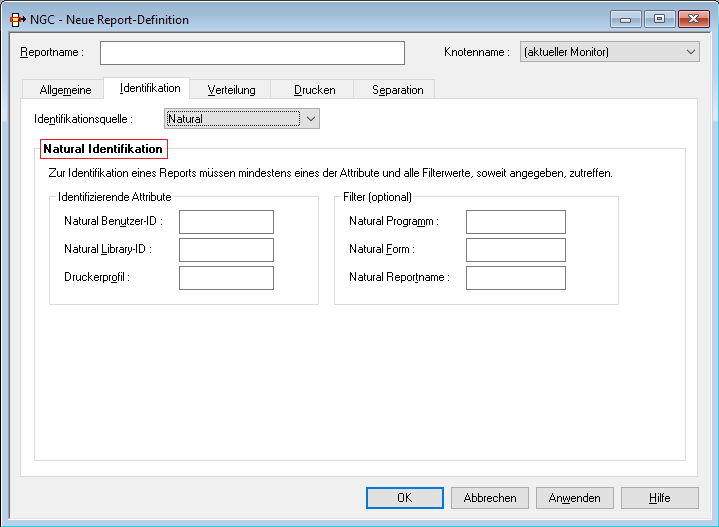The width and height of the screenshot is (719, 527).
Task: Close the Neue Report-Definition dialog
Action: pyautogui.click(x=691, y=19)
